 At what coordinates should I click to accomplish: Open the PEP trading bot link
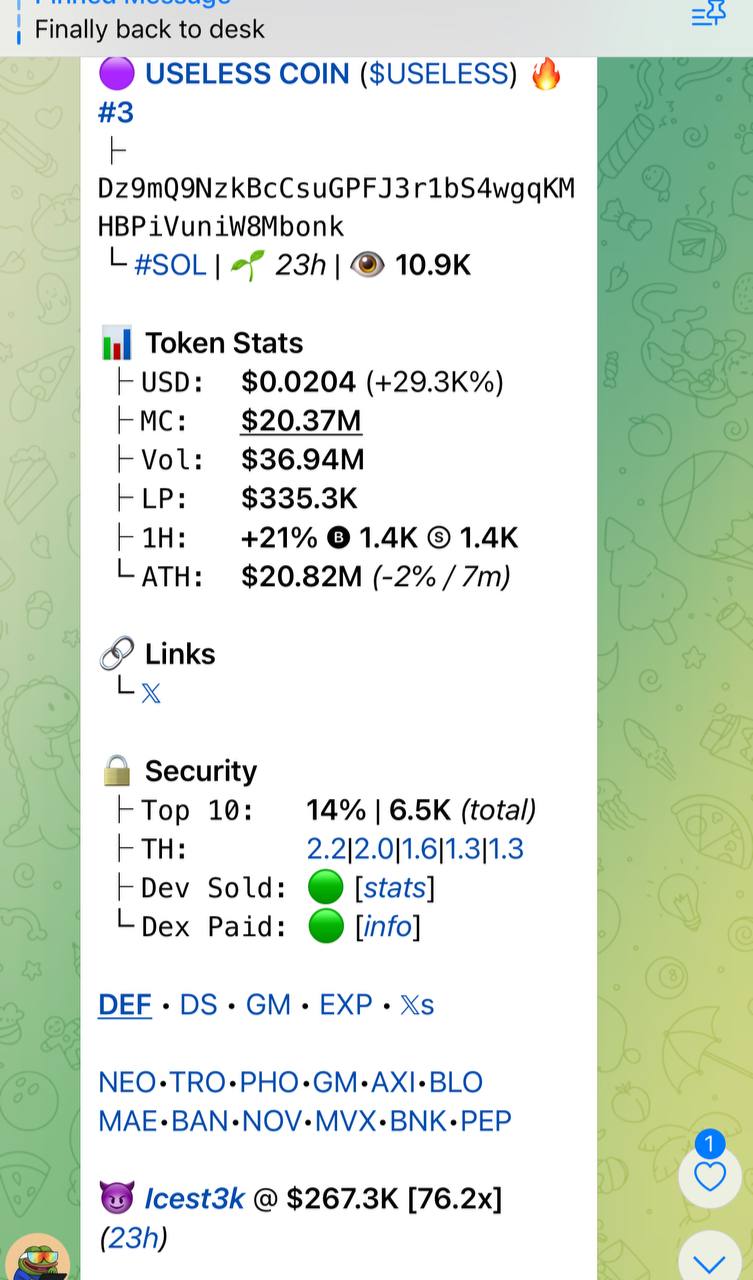point(486,1121)
